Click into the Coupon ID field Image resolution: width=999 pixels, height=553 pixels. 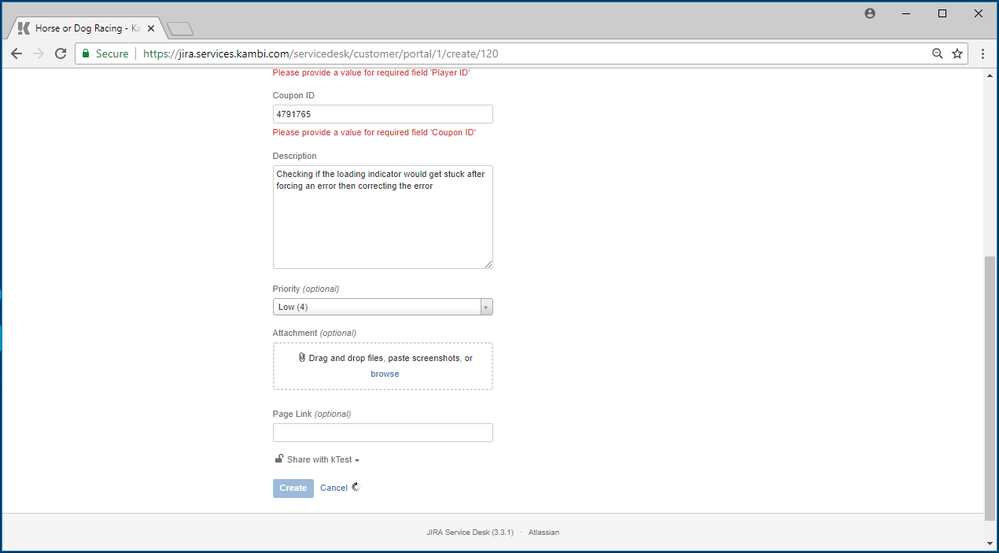382,114
